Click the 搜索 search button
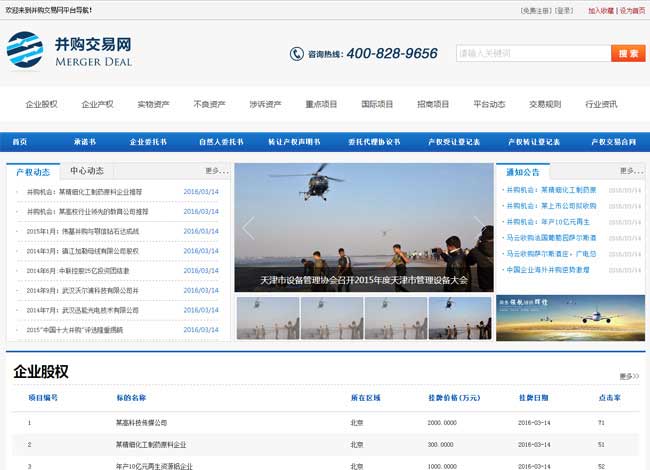The width and height of the screenshot is (650, 470). coord(628,53)
